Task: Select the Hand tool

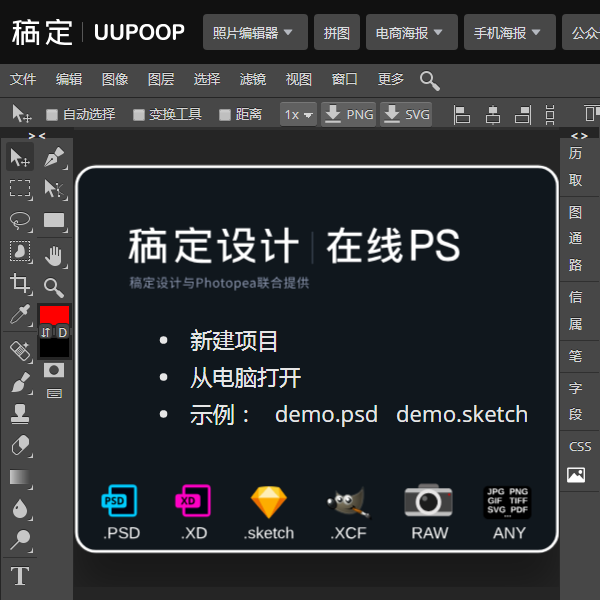Action: coord(54,256)
